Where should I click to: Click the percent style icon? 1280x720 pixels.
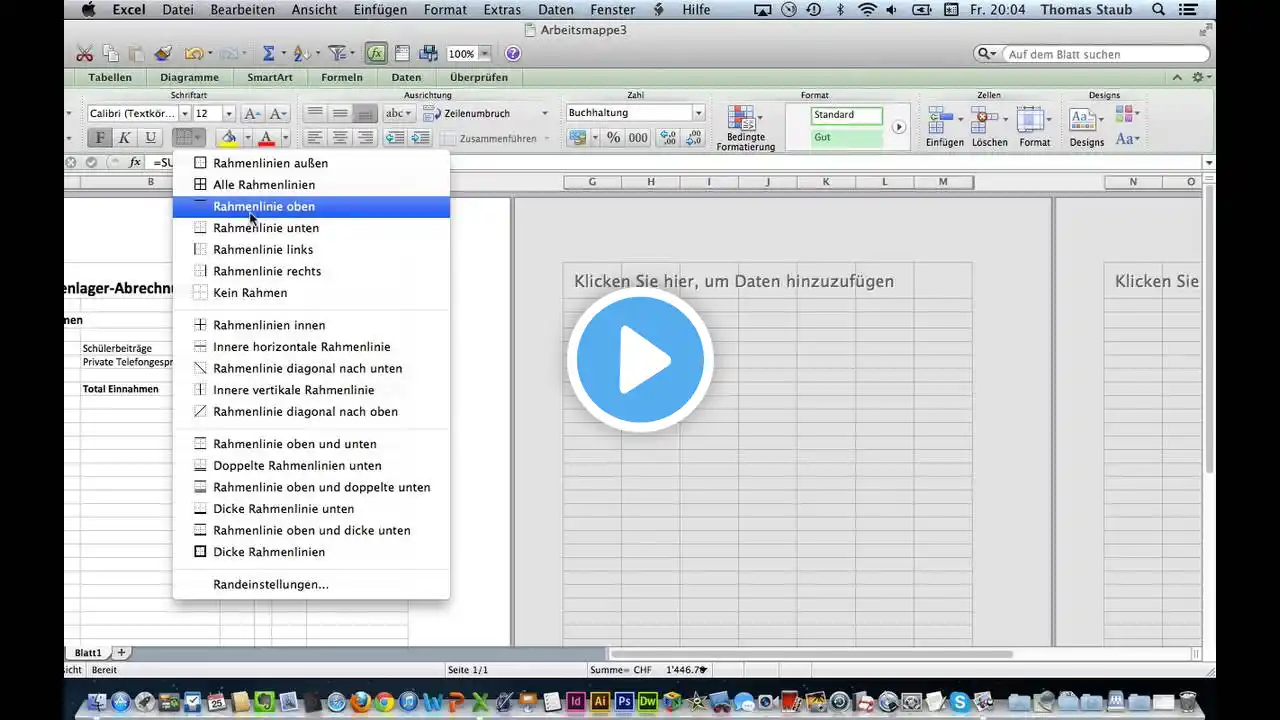612,138
